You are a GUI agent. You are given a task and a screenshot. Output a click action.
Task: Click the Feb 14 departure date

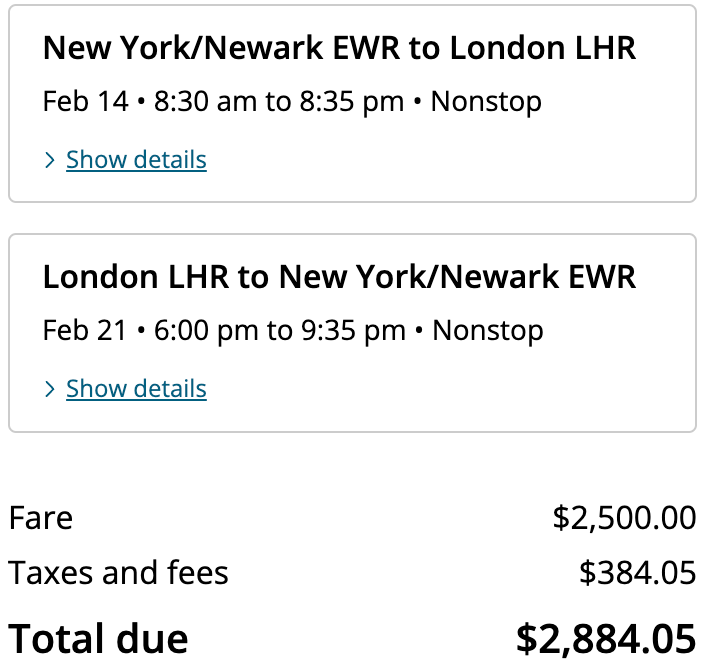coord(86,101)
